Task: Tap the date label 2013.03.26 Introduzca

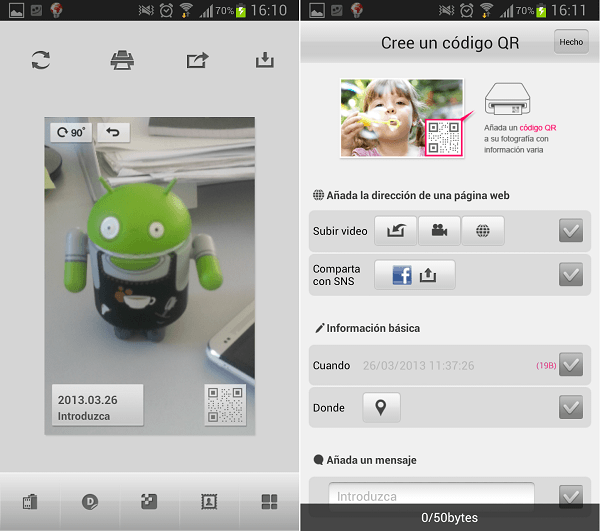Action: (x=98, y=405)
